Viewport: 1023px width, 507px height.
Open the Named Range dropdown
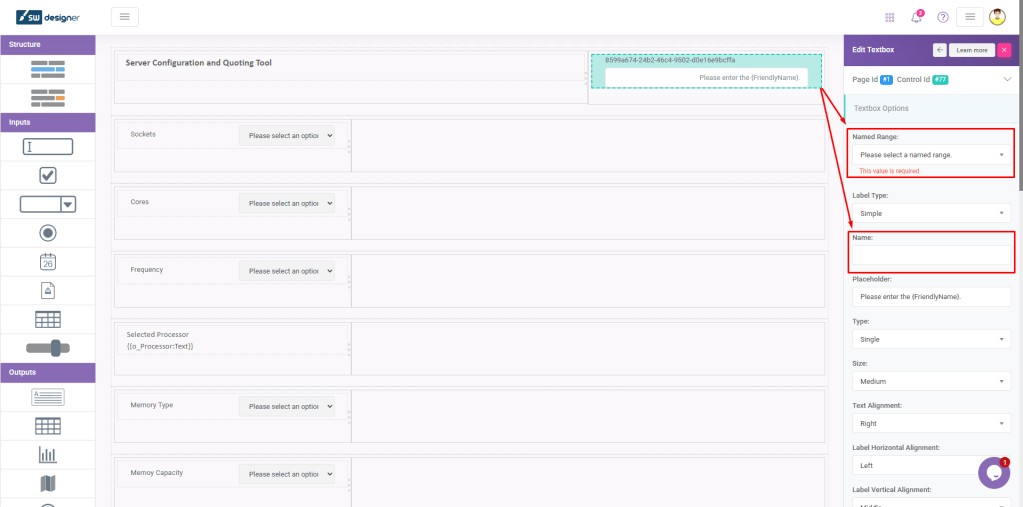(931, 155)
